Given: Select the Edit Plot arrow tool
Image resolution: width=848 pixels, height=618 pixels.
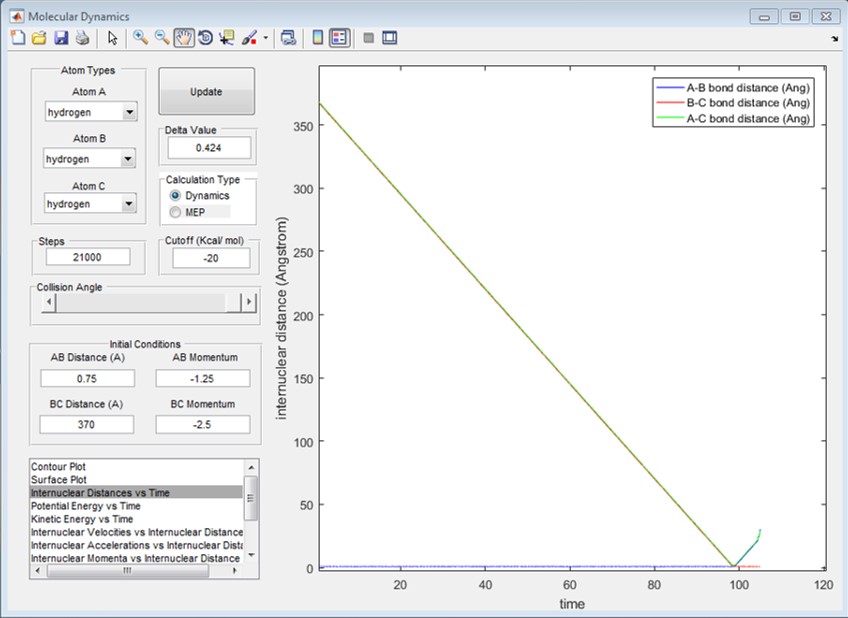Looking at the screenshot, I should [x=112, y=38].
